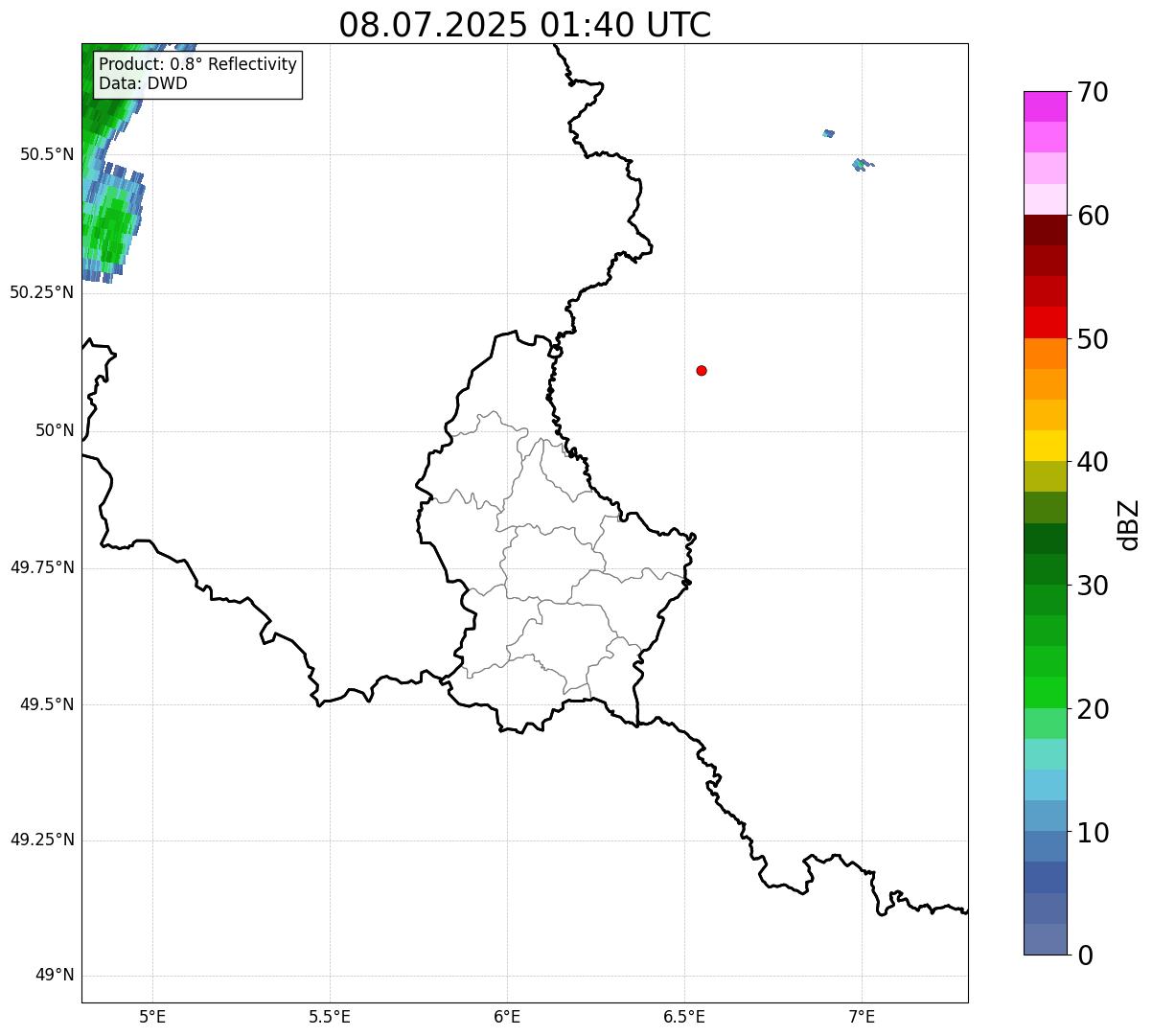Viewport: 1152px width, 1036px height.
Task: Click the 'Data: DWD' text
Action: tap(144, 83)
